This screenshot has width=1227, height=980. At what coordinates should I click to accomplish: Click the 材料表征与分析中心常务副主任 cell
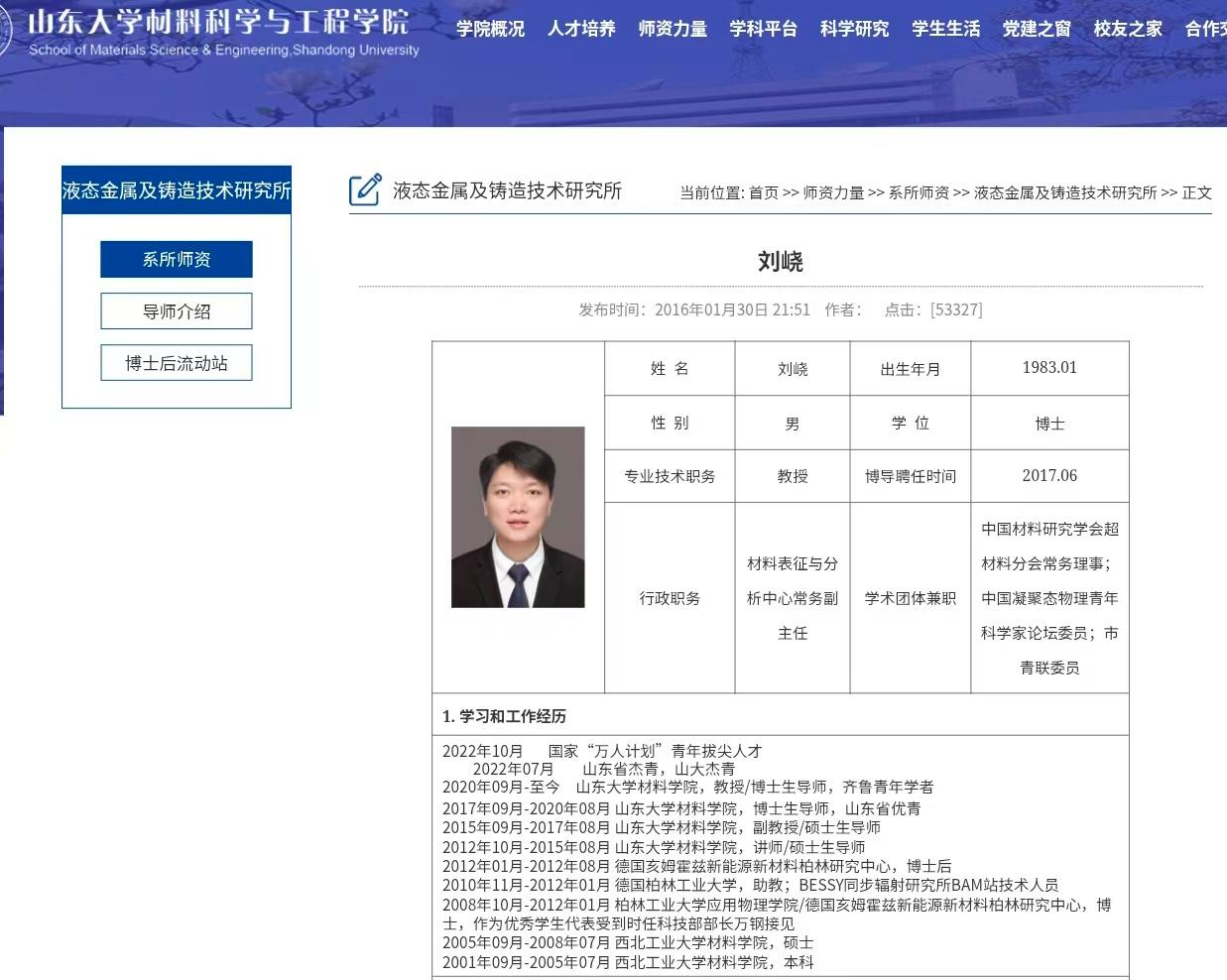tap(793, 598)
